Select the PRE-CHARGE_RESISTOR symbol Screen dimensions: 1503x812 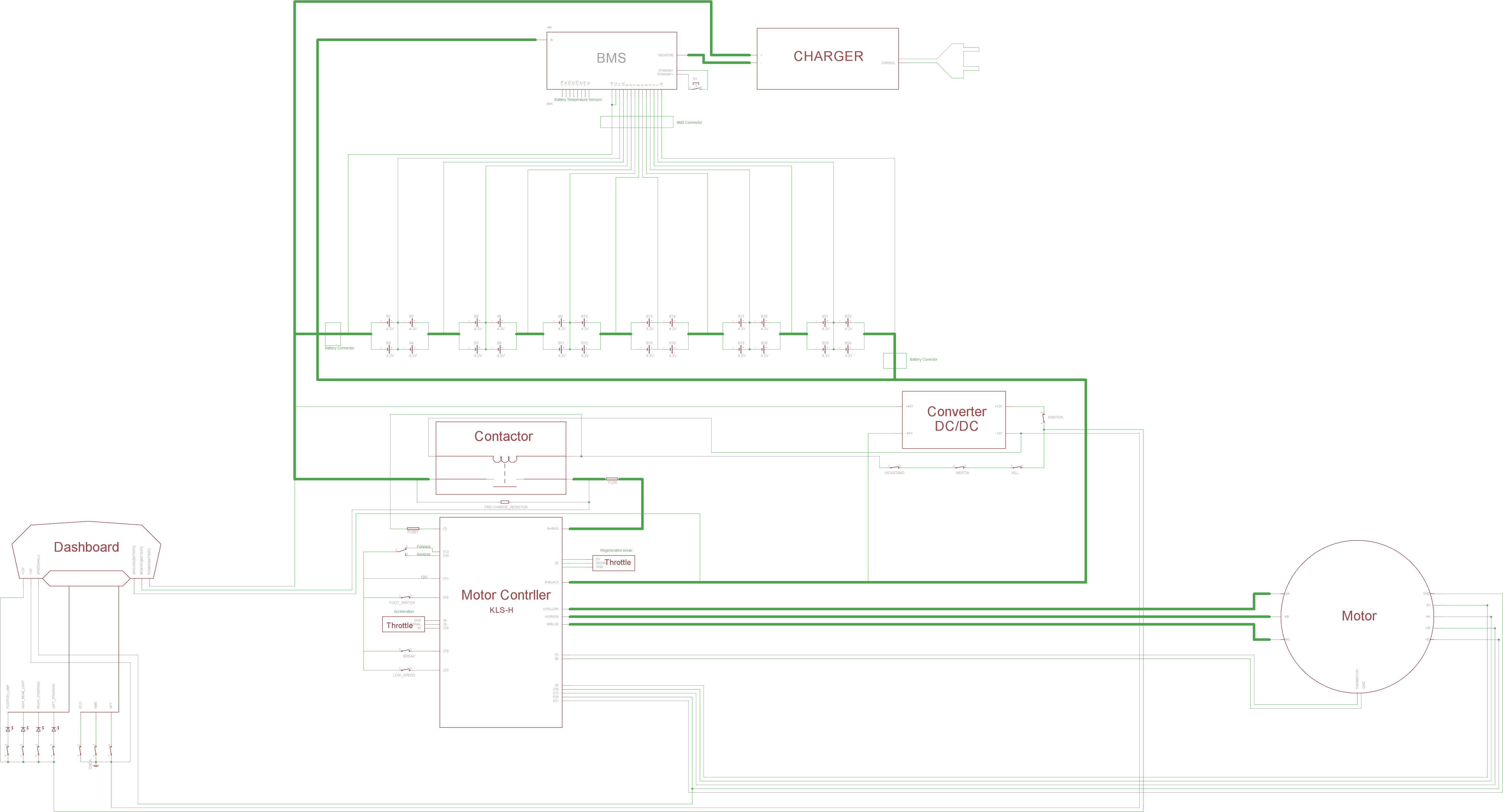[x=505, y=502]
